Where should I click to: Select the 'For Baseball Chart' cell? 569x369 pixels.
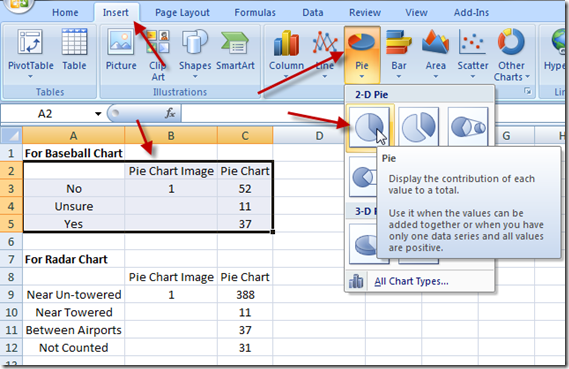click(x=74, y=153)
